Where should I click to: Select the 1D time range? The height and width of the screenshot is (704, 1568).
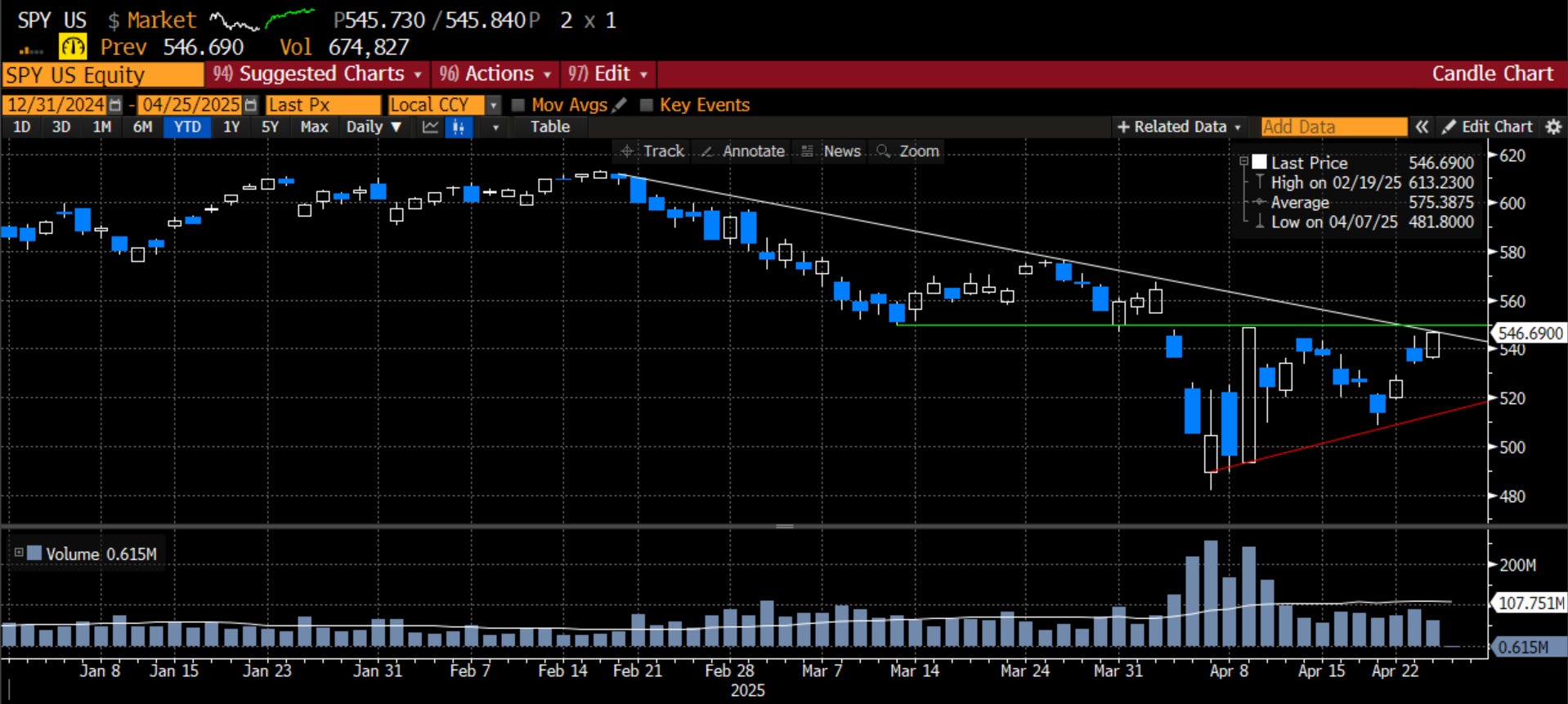pyautogui.click(x=22, y=127)
